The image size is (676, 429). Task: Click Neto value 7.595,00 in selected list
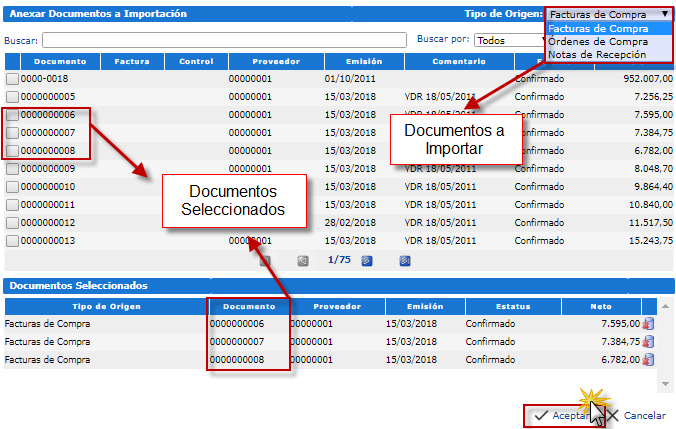tap(620, 323)
